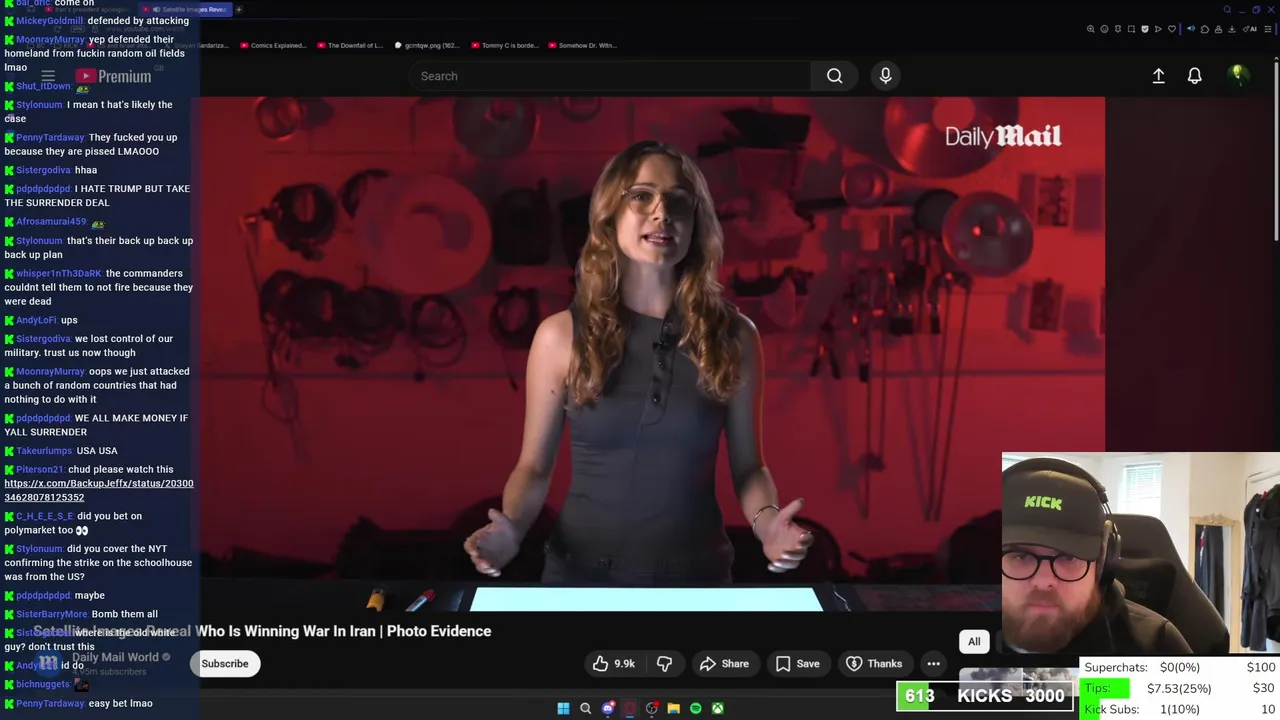Image resolution: width=1280 pixels, height=720 pixels.
Task: Open The Downfall of L... bookmark
Action: click(350, 45)
